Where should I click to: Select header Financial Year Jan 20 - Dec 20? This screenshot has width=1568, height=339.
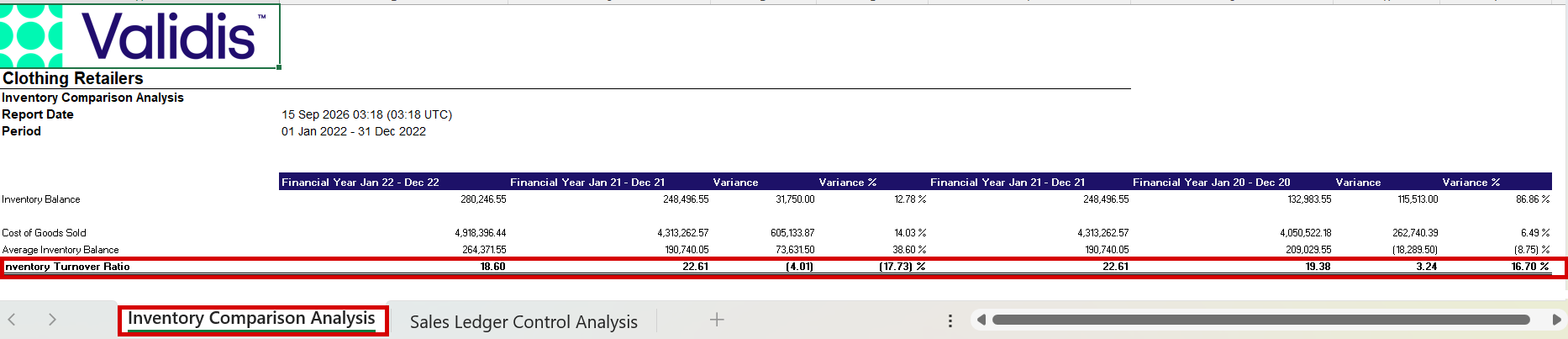pyautogui.click(x=1212, y=182)
